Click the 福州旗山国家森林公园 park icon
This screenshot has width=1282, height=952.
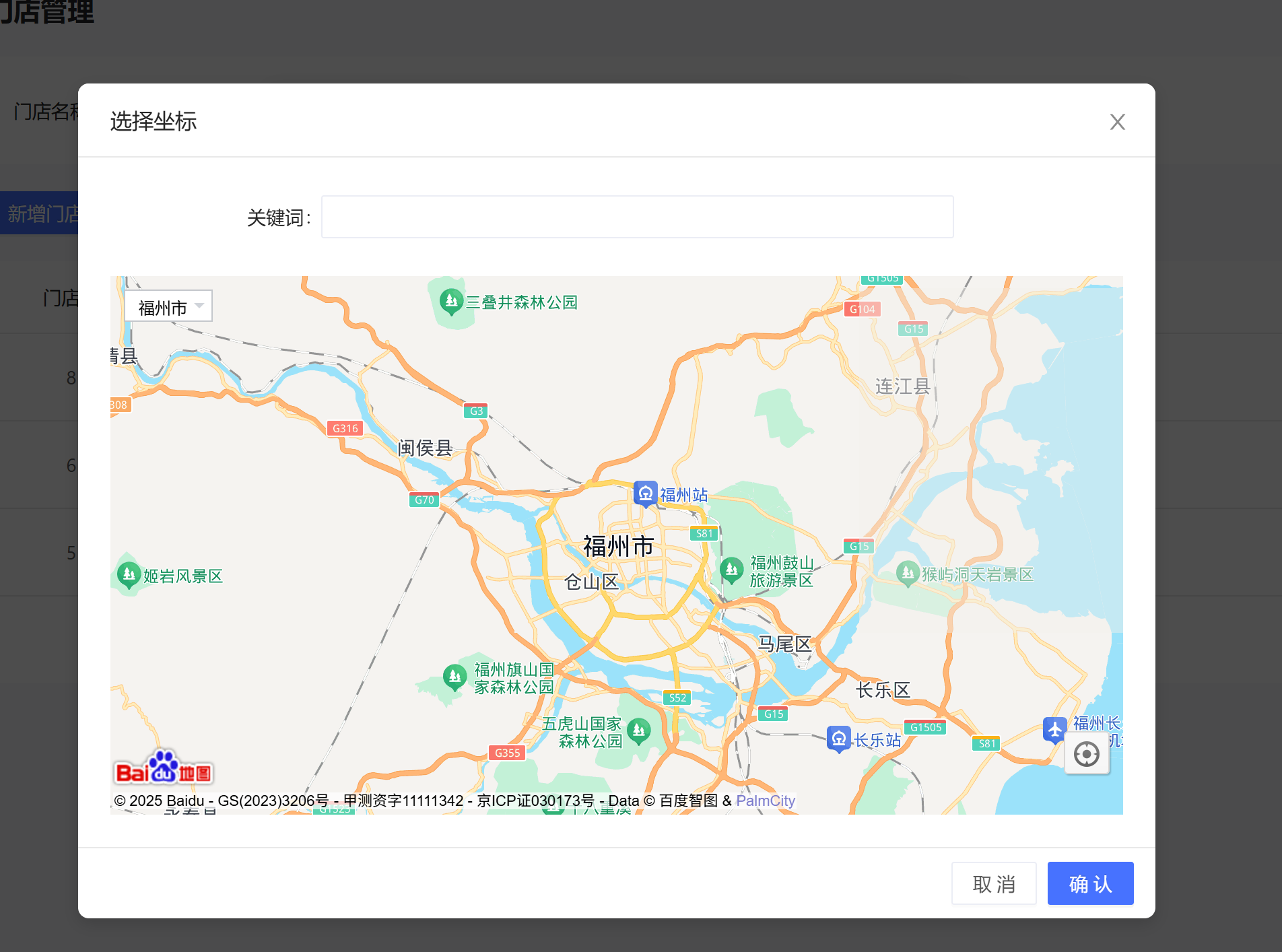(x=455, y=676)
